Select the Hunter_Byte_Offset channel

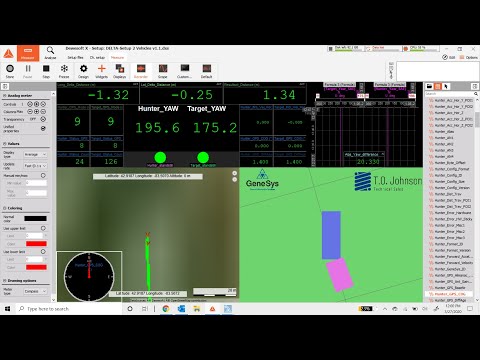click(x=450, y=163)
